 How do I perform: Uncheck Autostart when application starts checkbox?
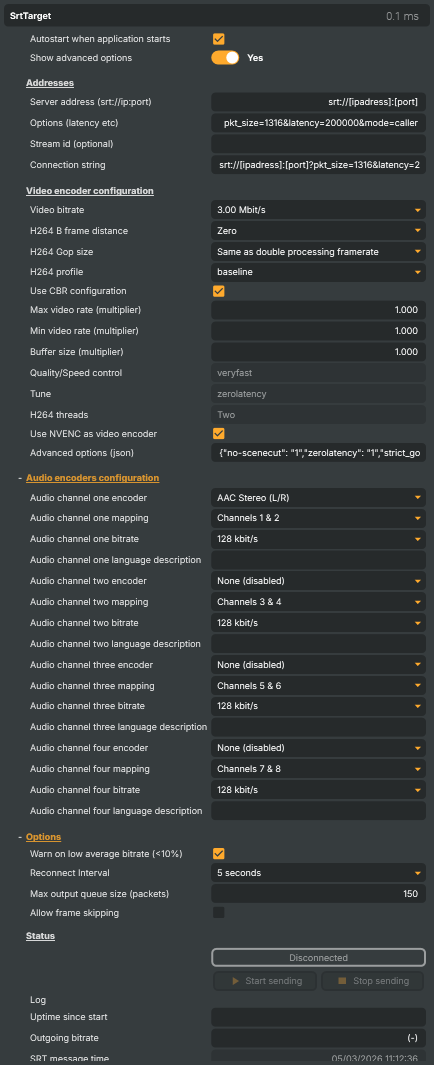click(219, 39)
